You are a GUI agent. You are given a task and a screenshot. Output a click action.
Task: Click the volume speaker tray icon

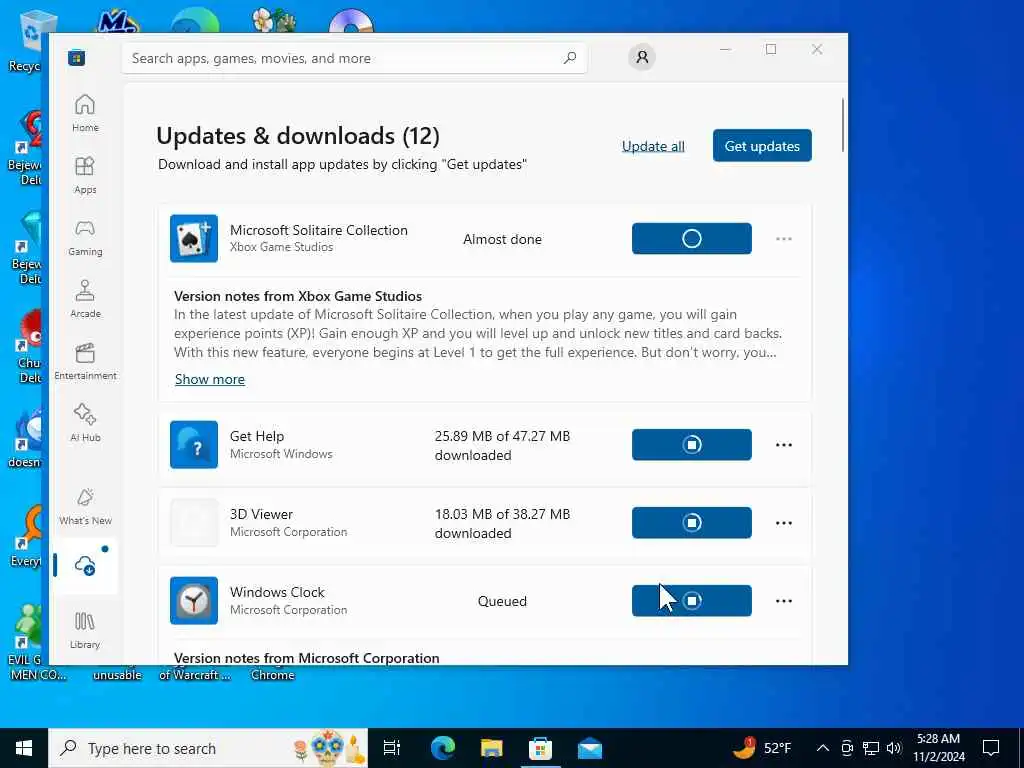pyautogui.click(x=894, y=748)
